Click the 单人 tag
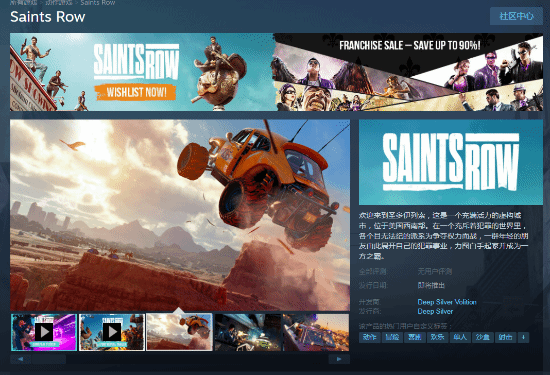This screenshot has height=375, width=550. (460, 337)
